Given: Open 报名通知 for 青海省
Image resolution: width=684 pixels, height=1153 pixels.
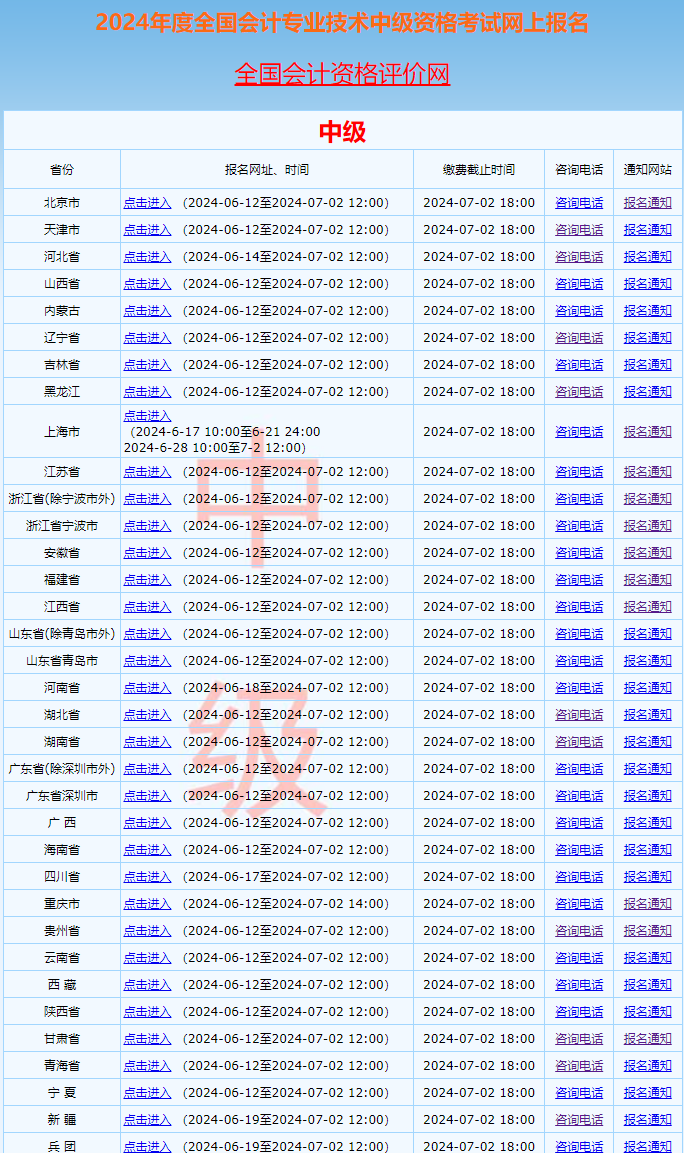Looking at the screenshot, I should coord(647,1065).
